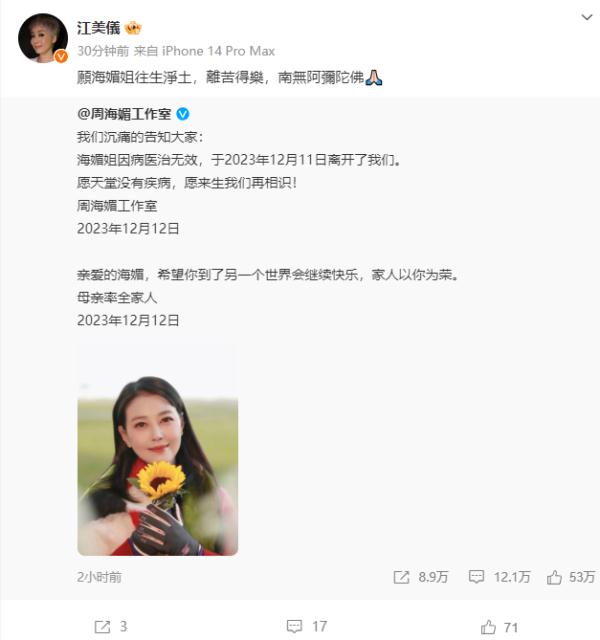Screen dimensions: 600x640
Task: Click the 2小时前 timestamp of original post
Action: (x=99, y=577)
